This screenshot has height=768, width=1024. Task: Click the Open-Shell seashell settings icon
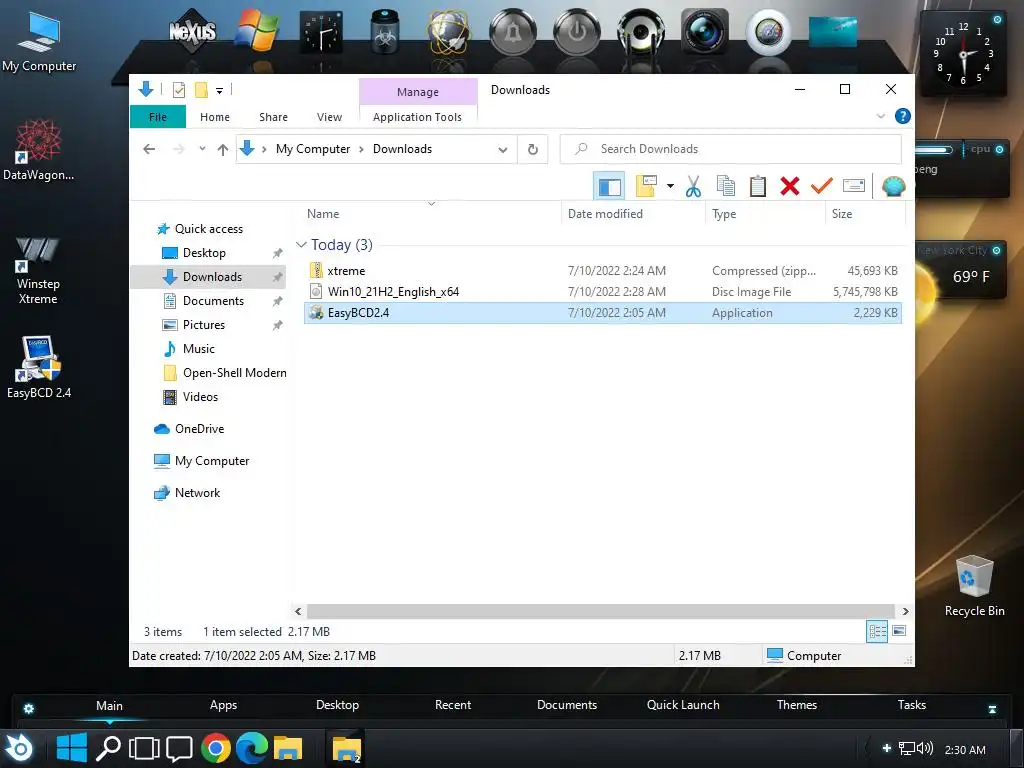pyautogui.click(x=893, y=187)
